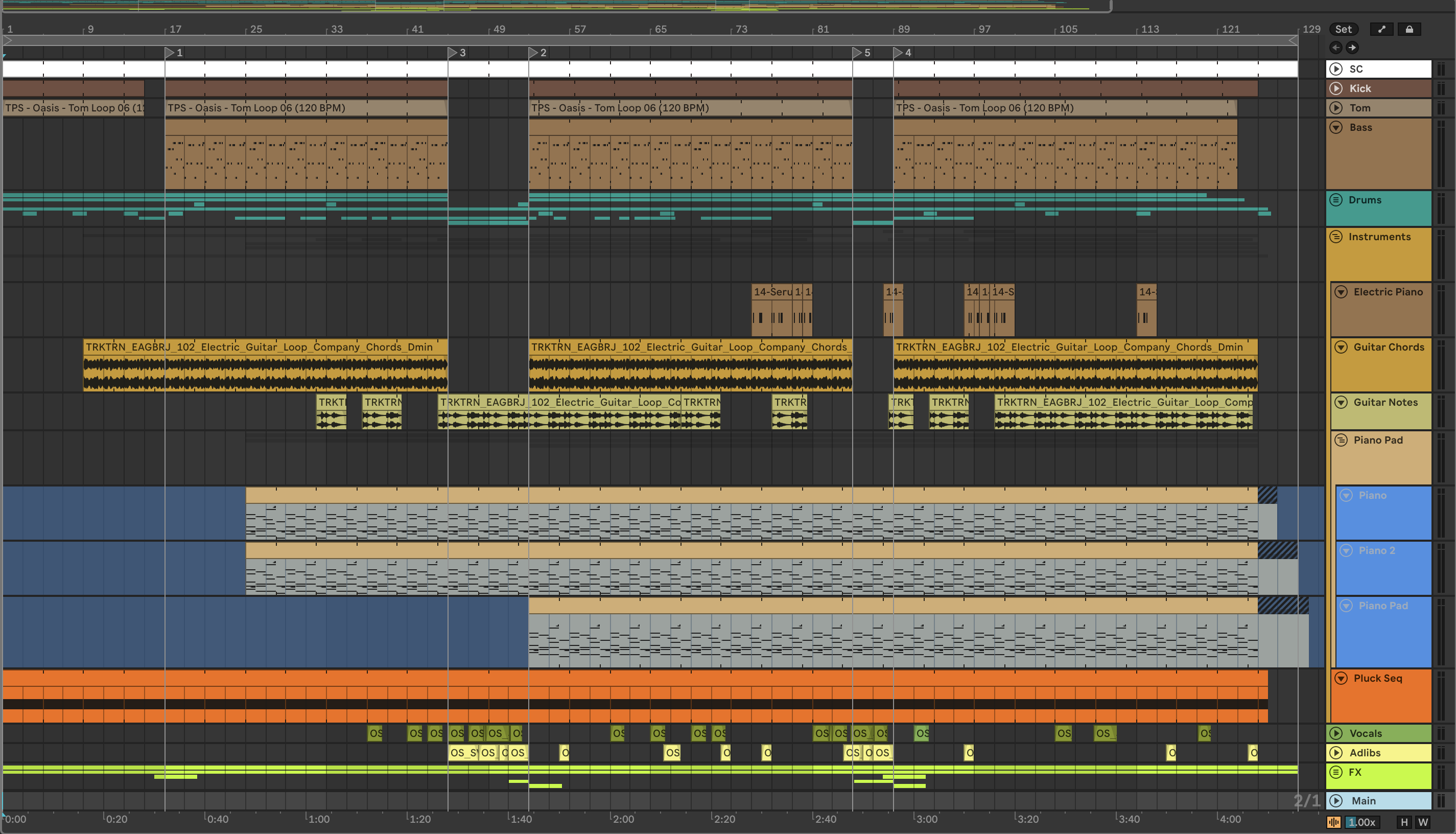Fold the Bass track
Image resolution: width=1456 pixels, height=834 pixels.
point(1336,127)
